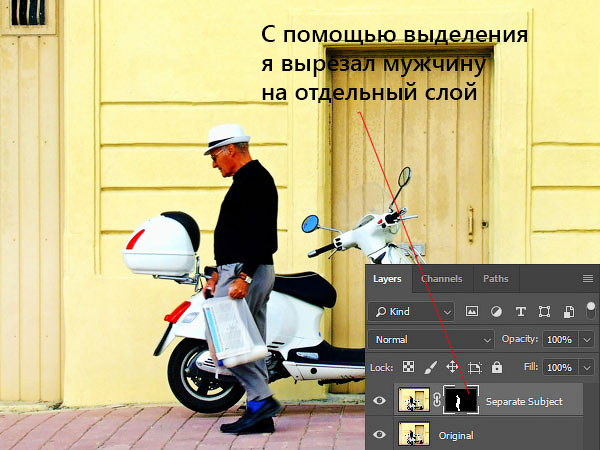
Task: Filter for type layers icon
Action: 520,312
